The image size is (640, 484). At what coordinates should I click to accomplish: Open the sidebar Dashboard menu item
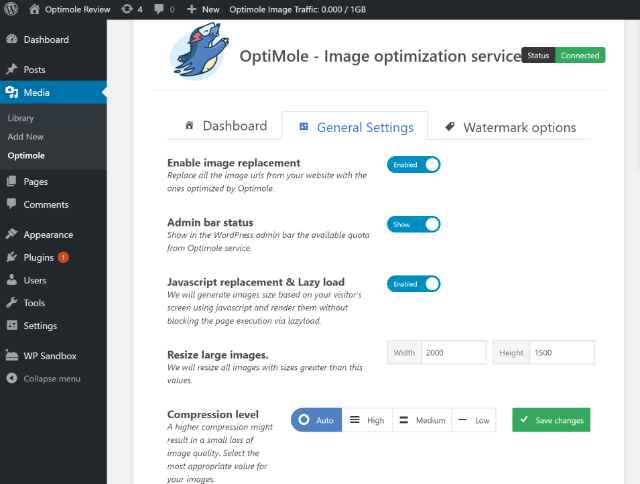tap(53, 39)
